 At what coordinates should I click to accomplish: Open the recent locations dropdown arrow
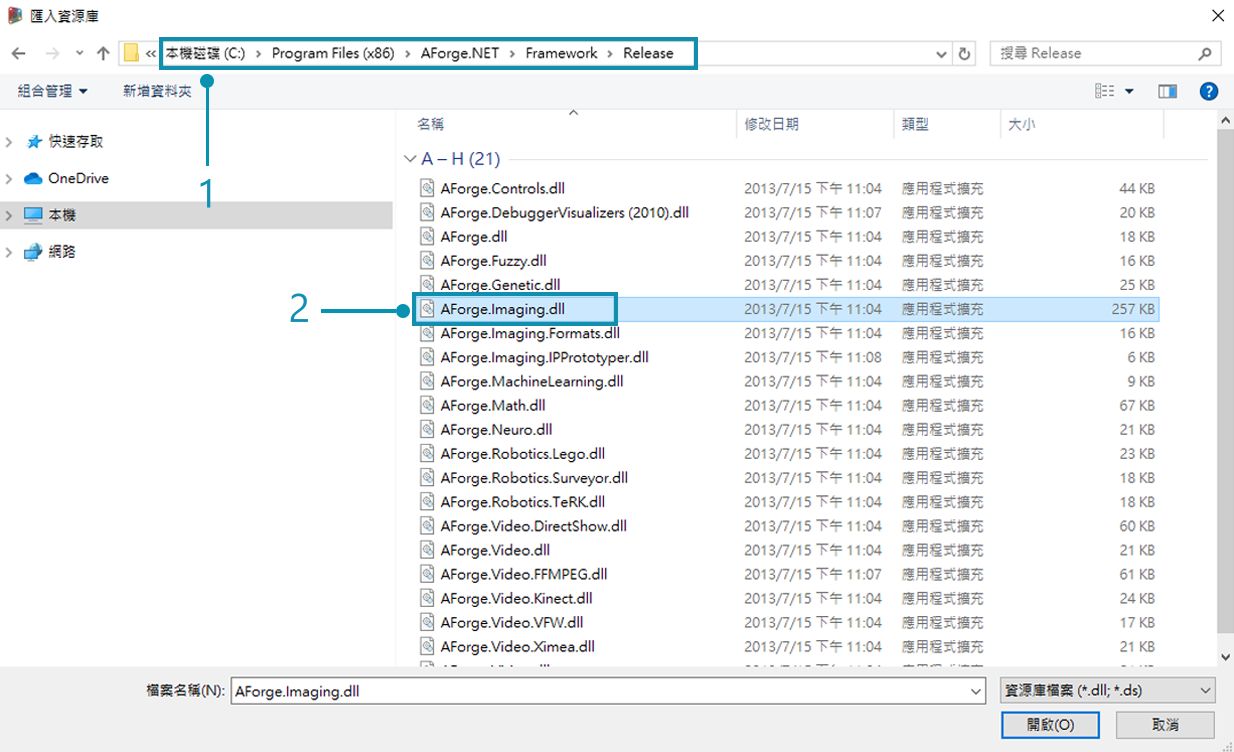click(x=80, y=55)
